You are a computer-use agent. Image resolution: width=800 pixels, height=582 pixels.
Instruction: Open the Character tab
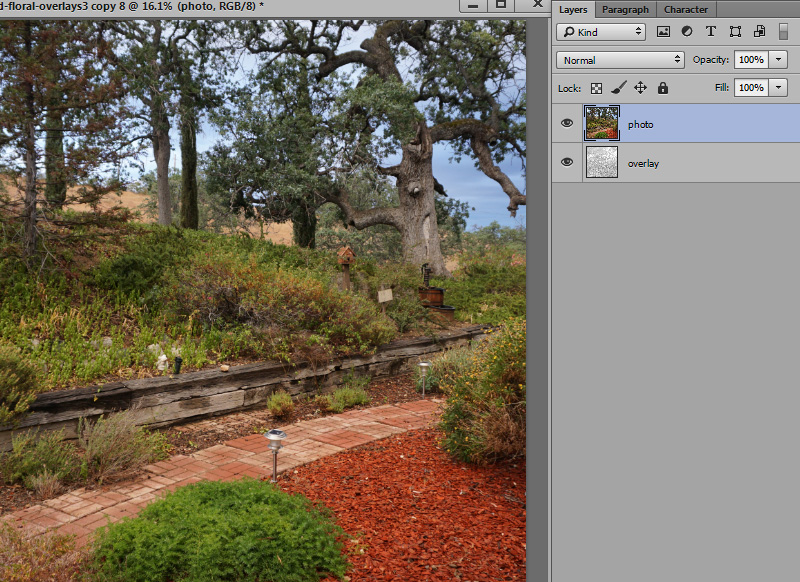tap(686, 10)
